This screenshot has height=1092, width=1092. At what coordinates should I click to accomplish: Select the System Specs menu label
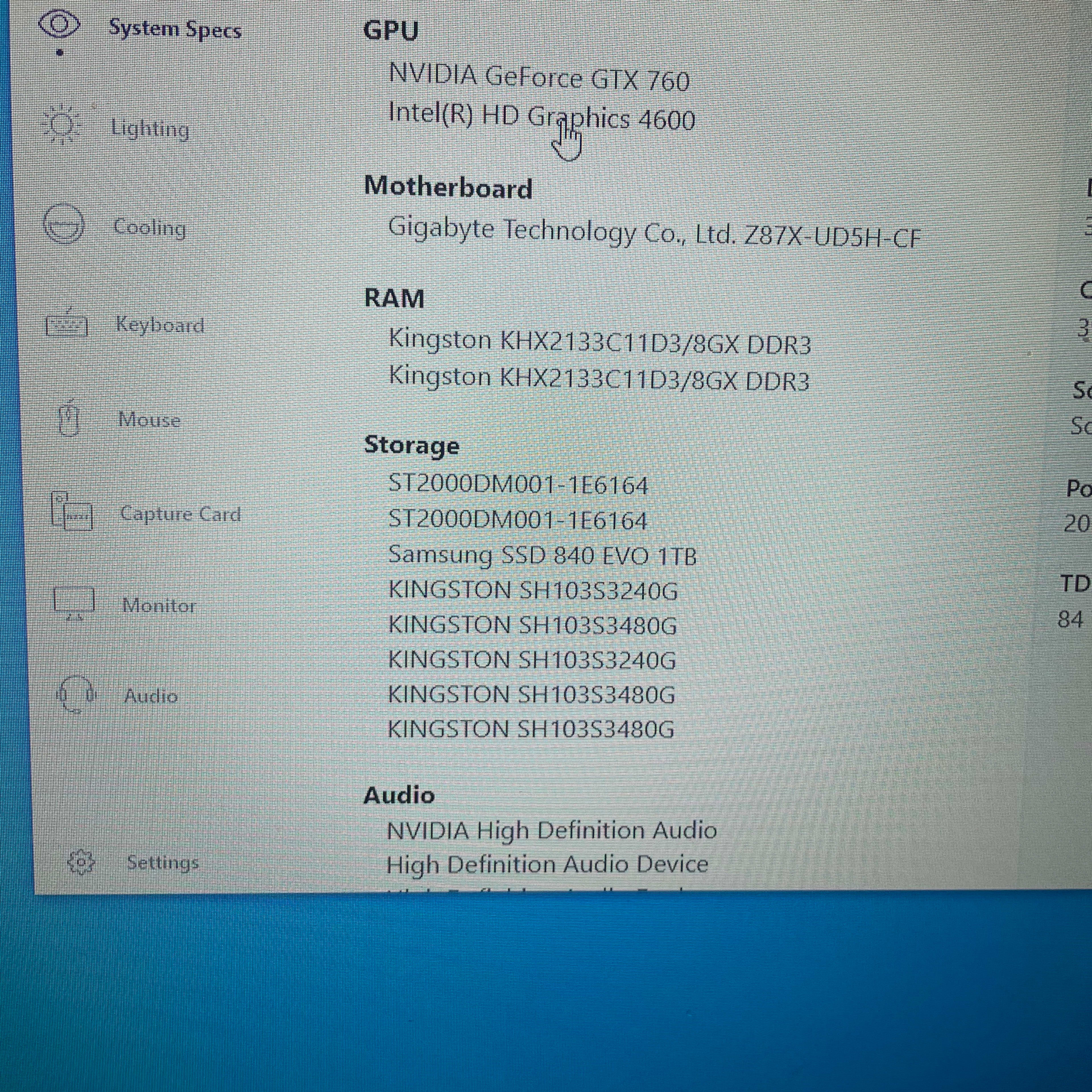pos(175,29)
